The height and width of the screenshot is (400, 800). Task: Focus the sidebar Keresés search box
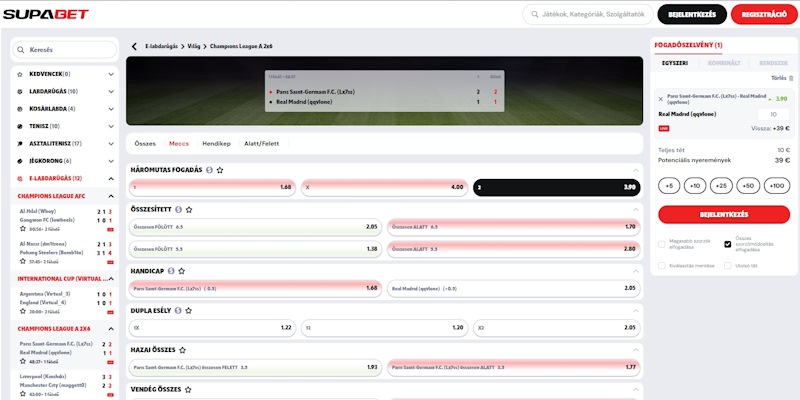pos(65,50)
